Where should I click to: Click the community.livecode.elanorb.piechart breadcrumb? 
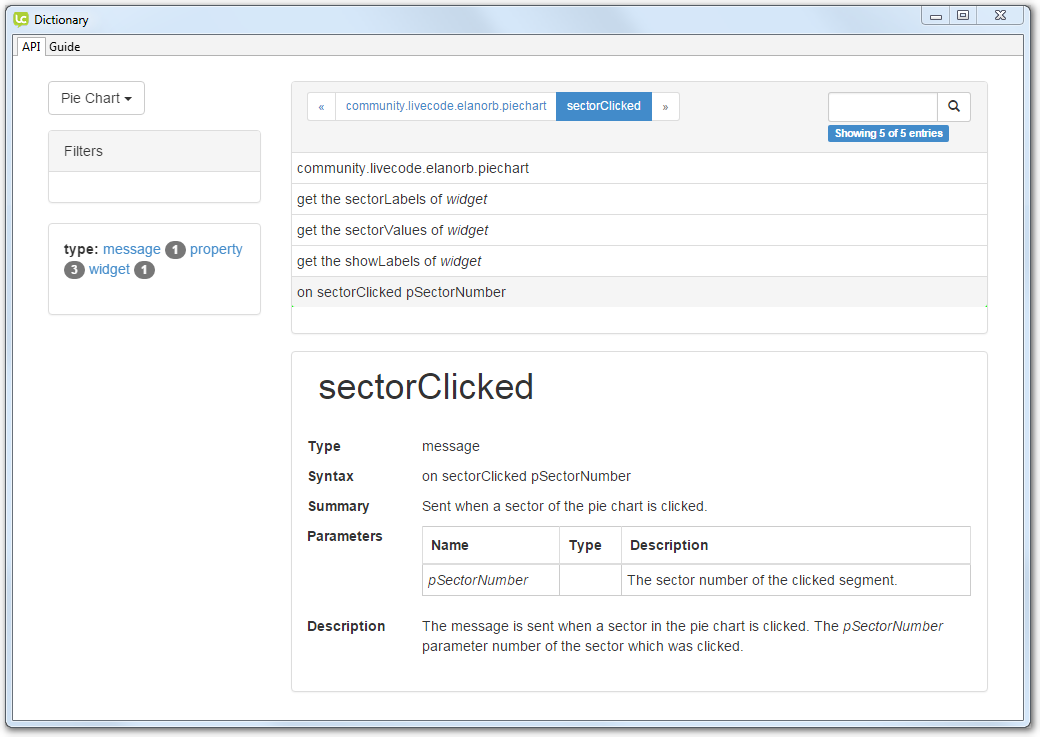(446, 106)
